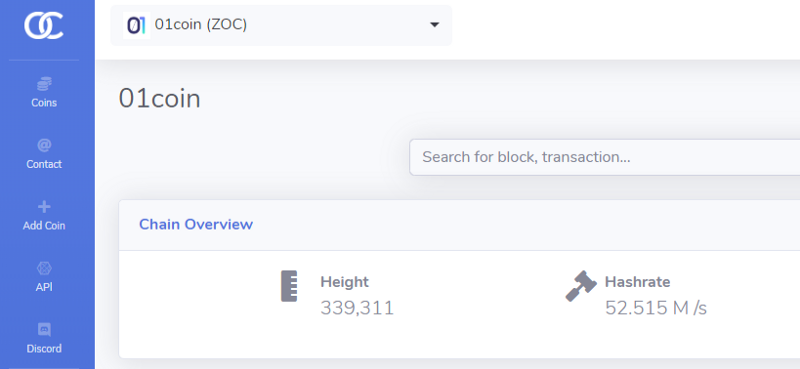Open the Discord text link
The height and width of the screenshot is (369, 800).
click(44, 349)
